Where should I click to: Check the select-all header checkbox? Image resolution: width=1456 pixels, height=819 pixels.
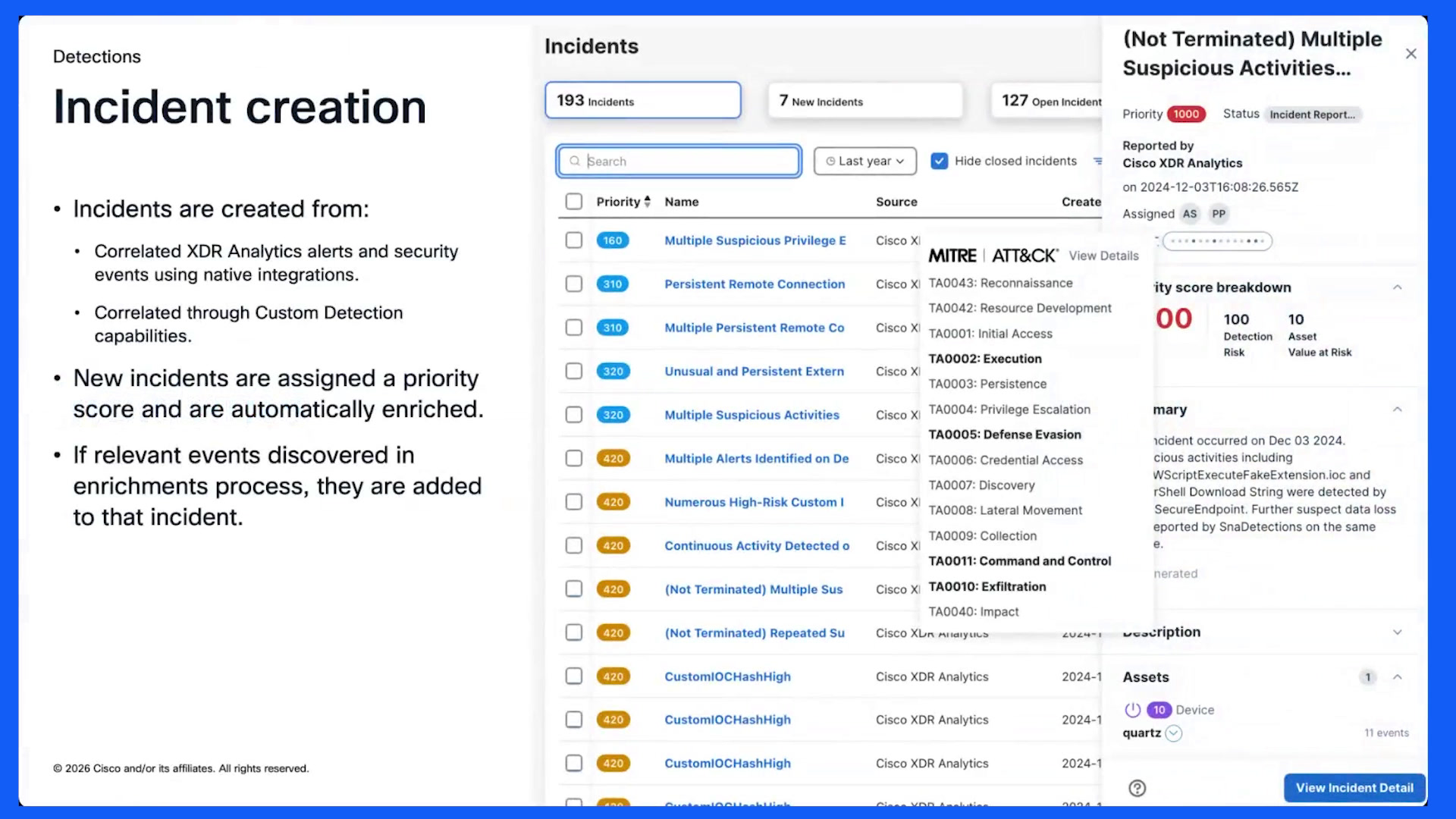(574, 202)
